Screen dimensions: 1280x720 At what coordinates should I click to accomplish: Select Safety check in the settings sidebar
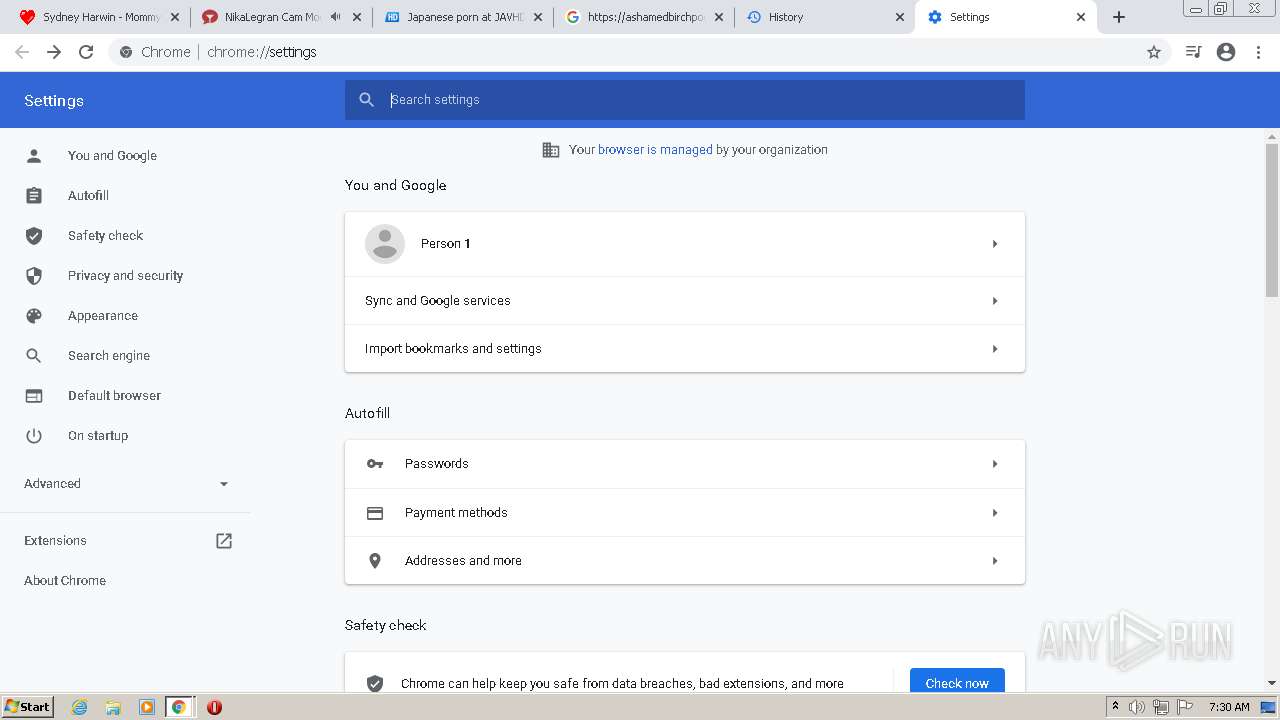pos(105,236)
